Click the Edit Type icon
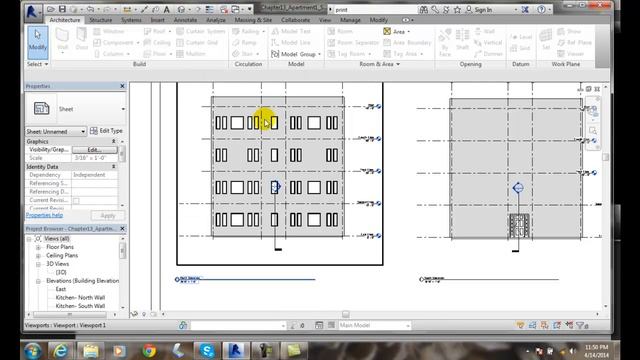This screenshot has width=640, height=360. click(94, 131)
